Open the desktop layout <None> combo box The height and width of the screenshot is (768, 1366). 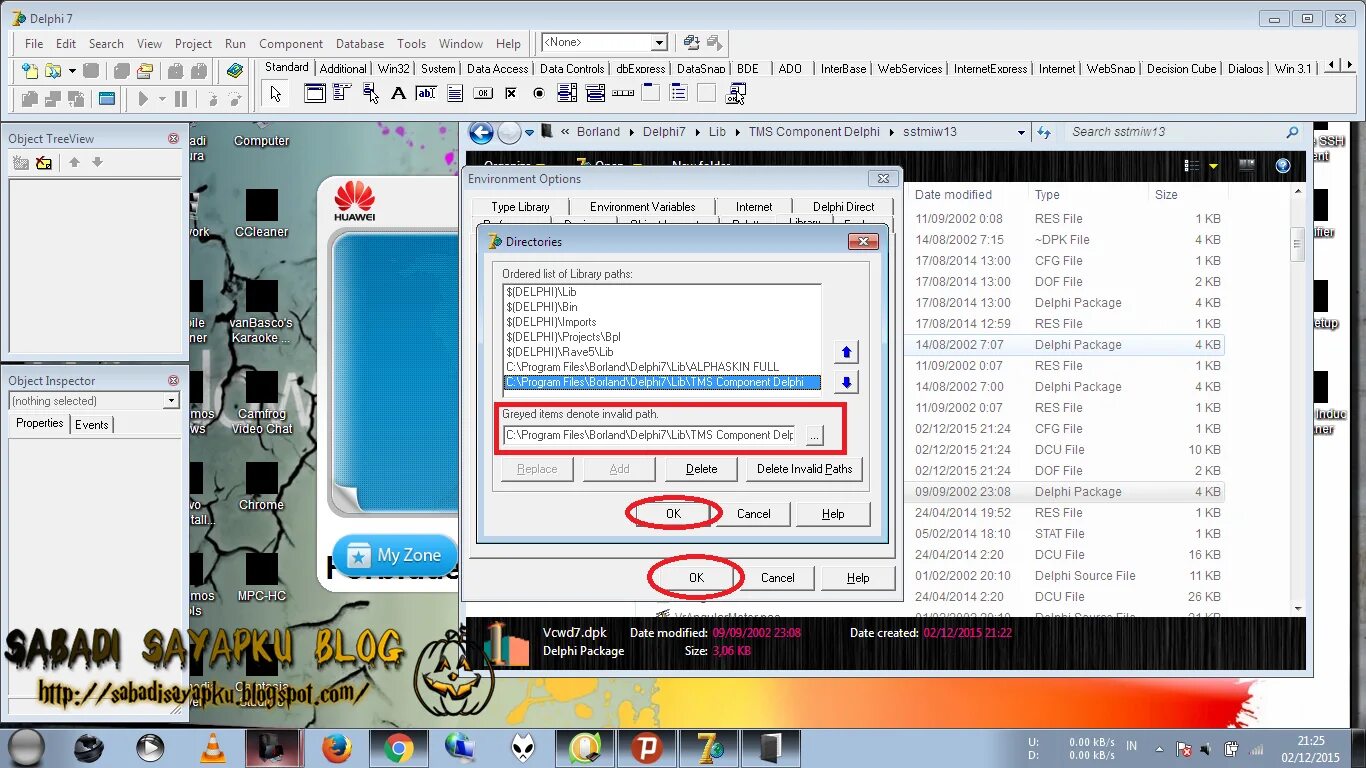[x=604, y=43]
